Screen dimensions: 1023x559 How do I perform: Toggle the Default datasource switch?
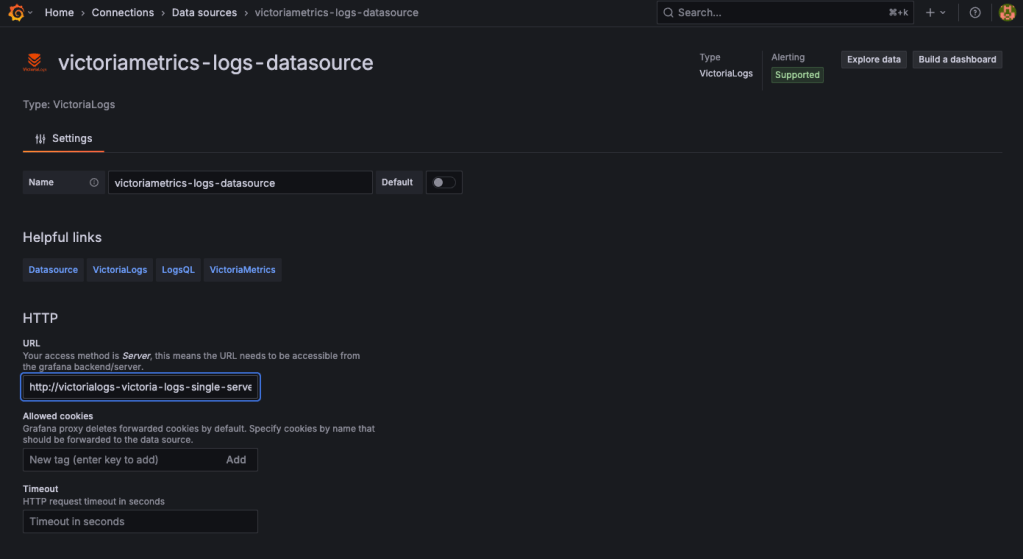pyautogui.click(x=444, y=183)
